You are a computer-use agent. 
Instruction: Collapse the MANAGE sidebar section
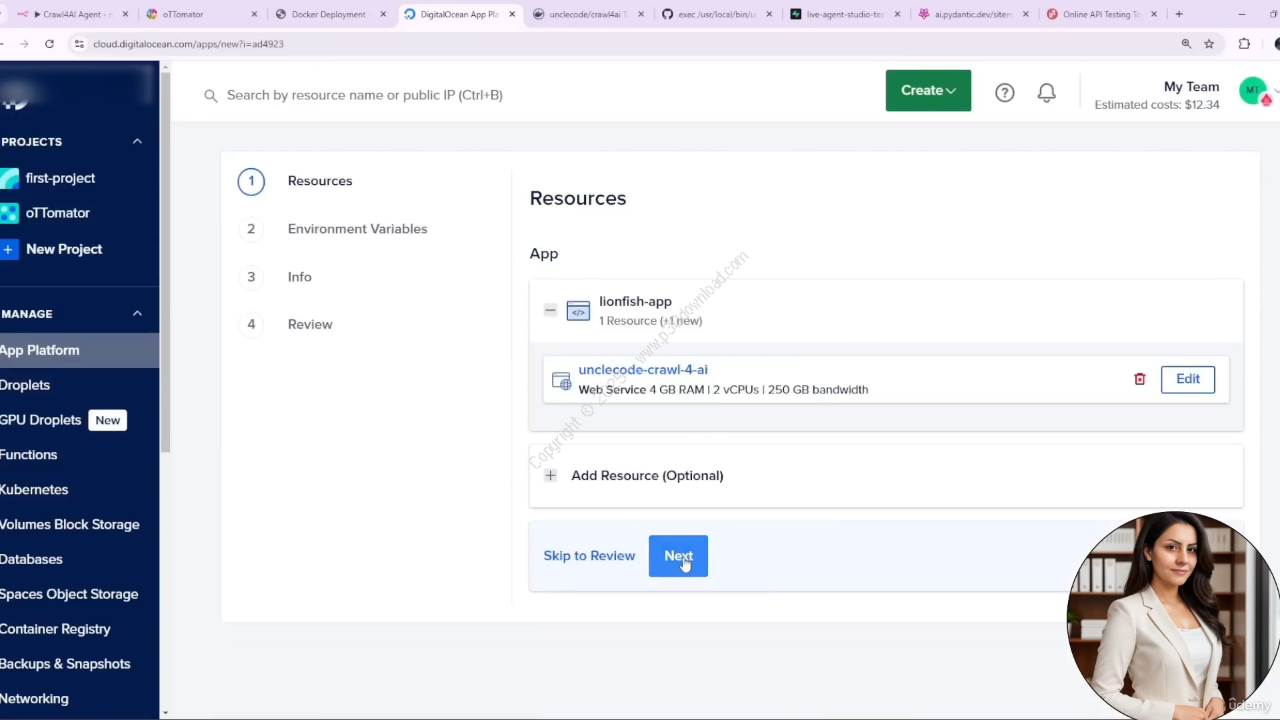(x=137, y=314)
